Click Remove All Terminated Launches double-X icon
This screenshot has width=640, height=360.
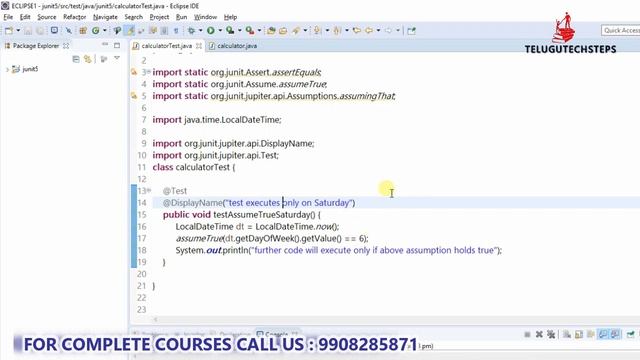click(x=551, y=335)
